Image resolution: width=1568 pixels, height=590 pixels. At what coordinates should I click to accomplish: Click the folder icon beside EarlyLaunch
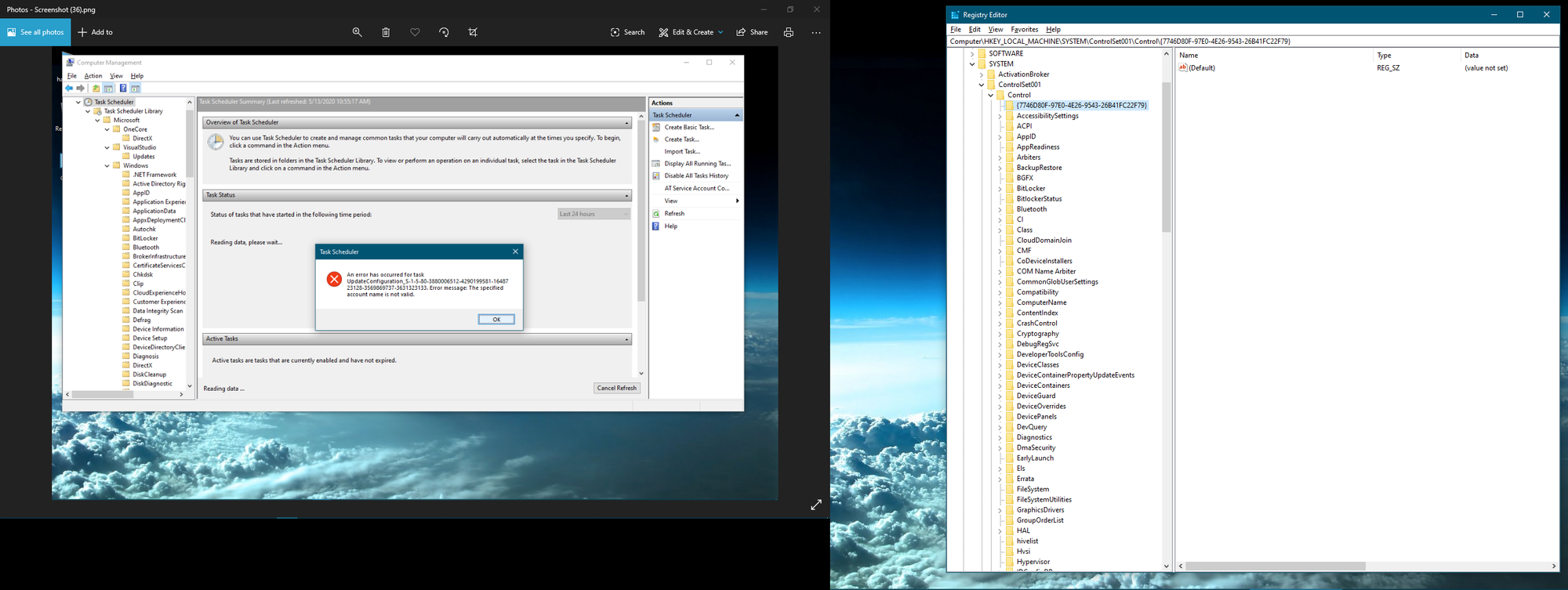(1010, 458)
